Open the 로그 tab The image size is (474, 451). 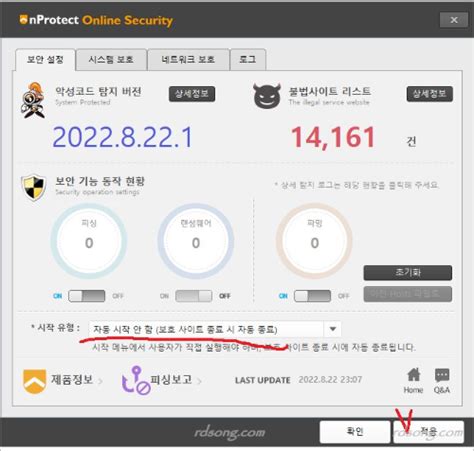tap(248, 60)
